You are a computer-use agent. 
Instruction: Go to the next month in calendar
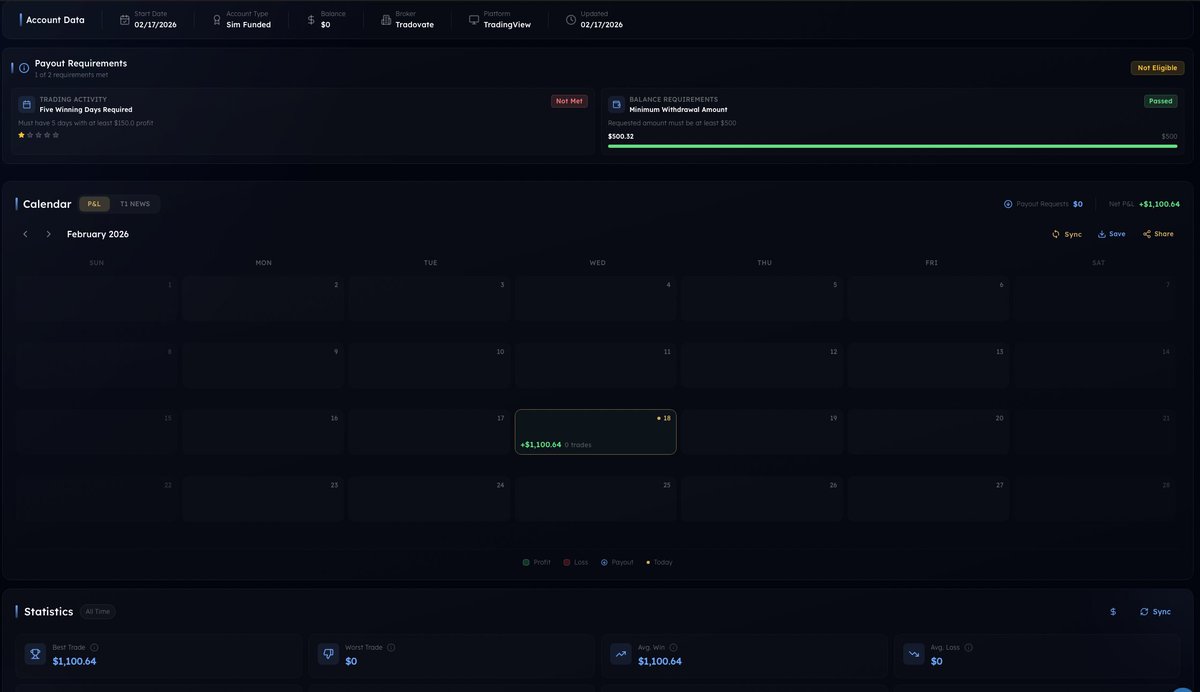[48, 234]
